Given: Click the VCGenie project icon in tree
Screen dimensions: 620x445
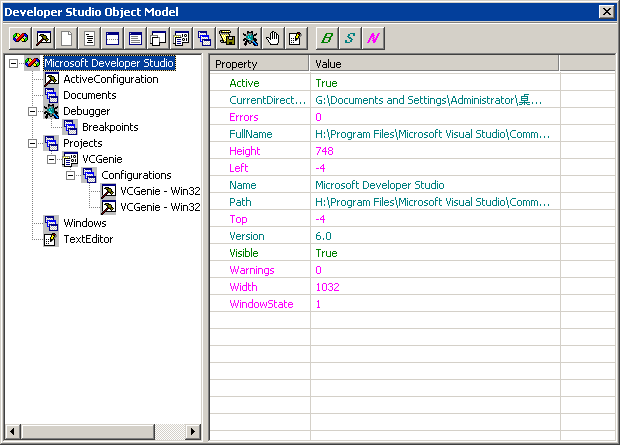Looking at the screenshot, I should tap(70, 159).
